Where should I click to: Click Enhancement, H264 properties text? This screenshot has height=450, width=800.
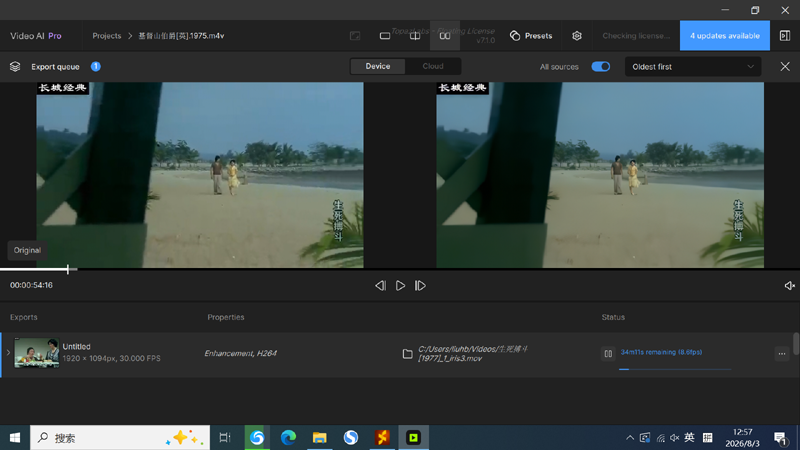pos(240,353)
